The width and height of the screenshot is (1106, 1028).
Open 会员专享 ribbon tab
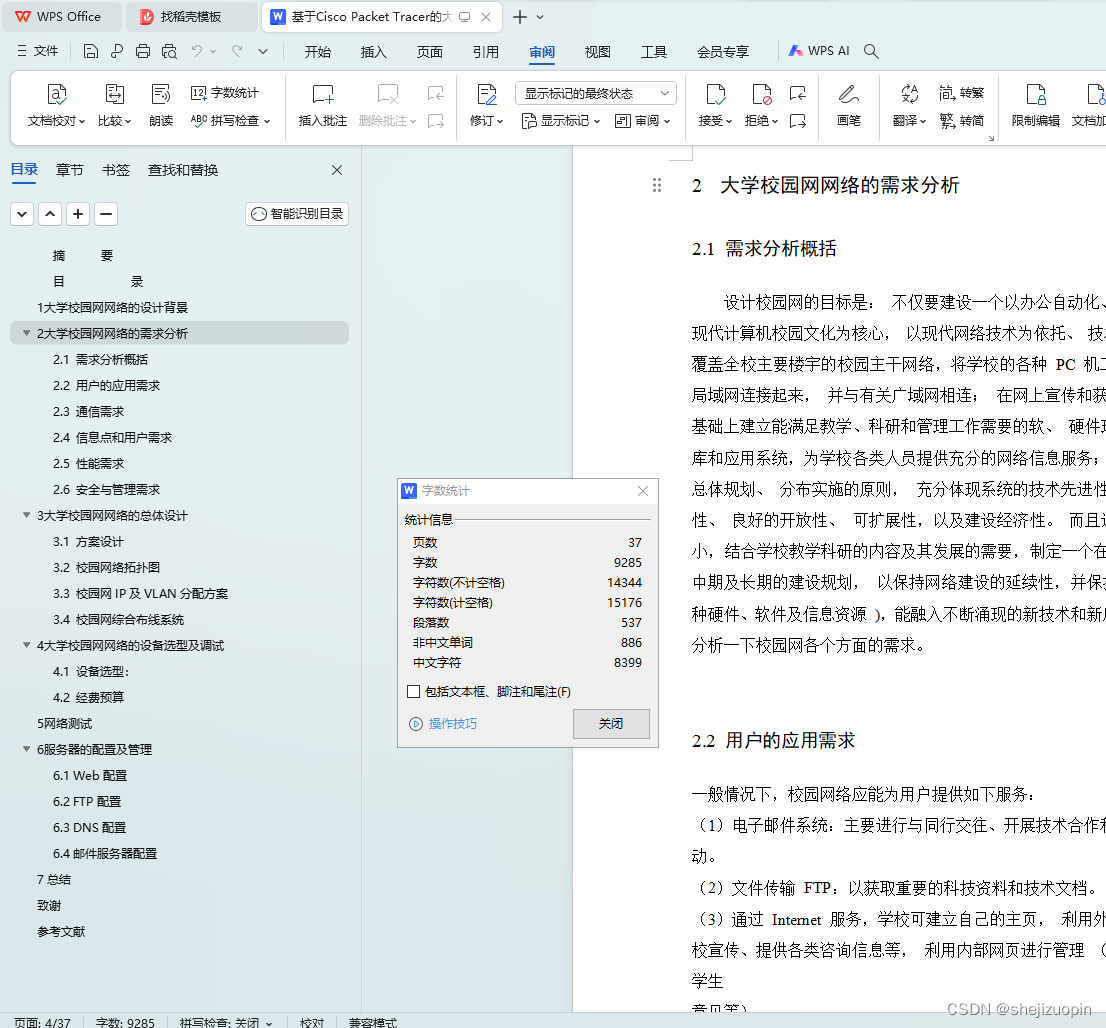[723, 52]
